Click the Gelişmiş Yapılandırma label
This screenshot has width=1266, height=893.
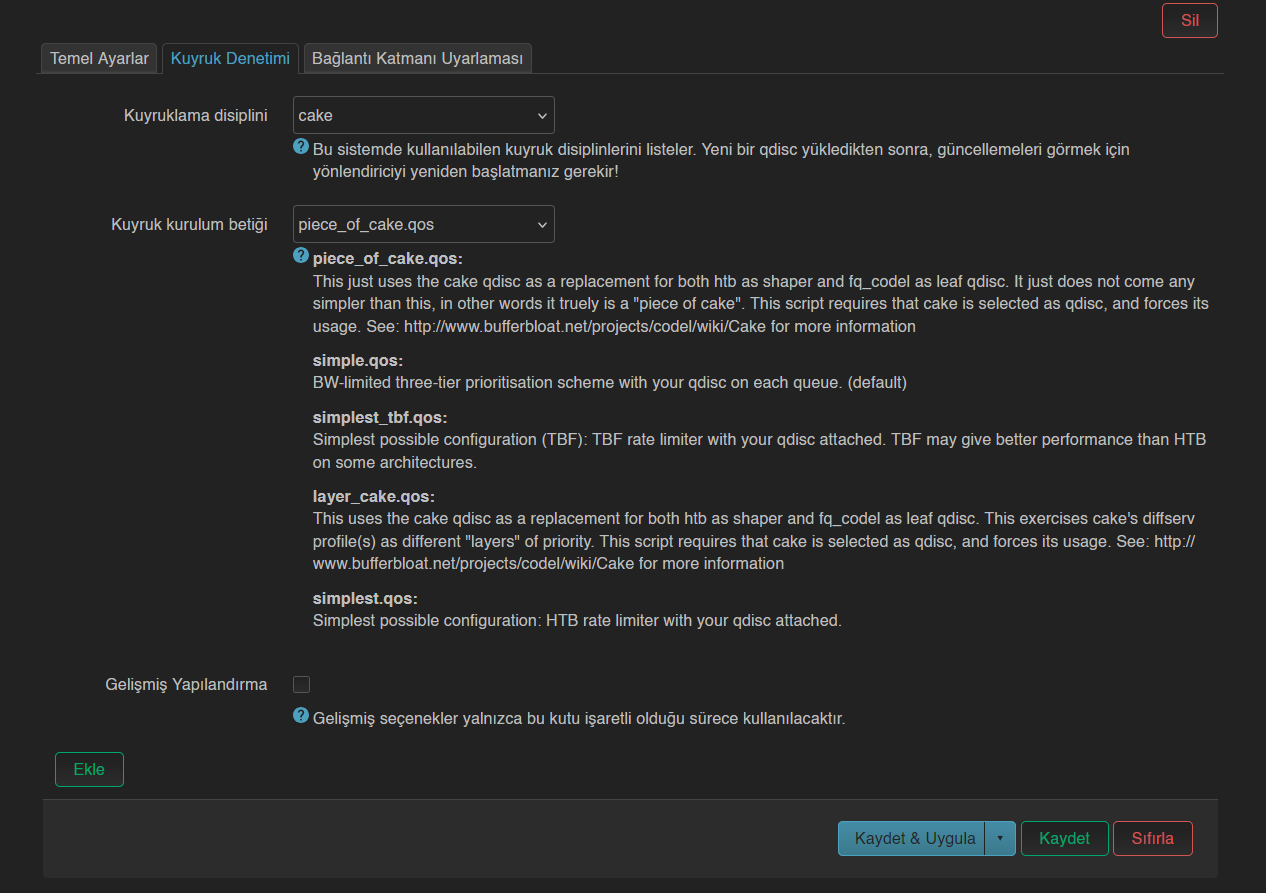pos(186,685)
